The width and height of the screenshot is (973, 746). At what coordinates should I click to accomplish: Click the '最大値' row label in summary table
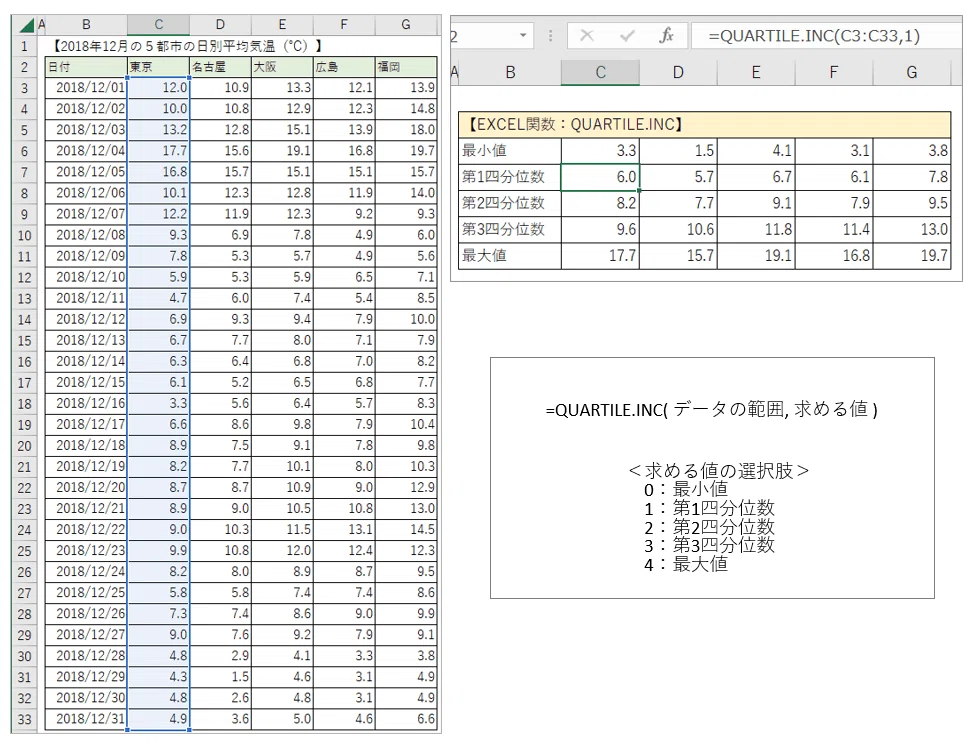coord(509,256)
